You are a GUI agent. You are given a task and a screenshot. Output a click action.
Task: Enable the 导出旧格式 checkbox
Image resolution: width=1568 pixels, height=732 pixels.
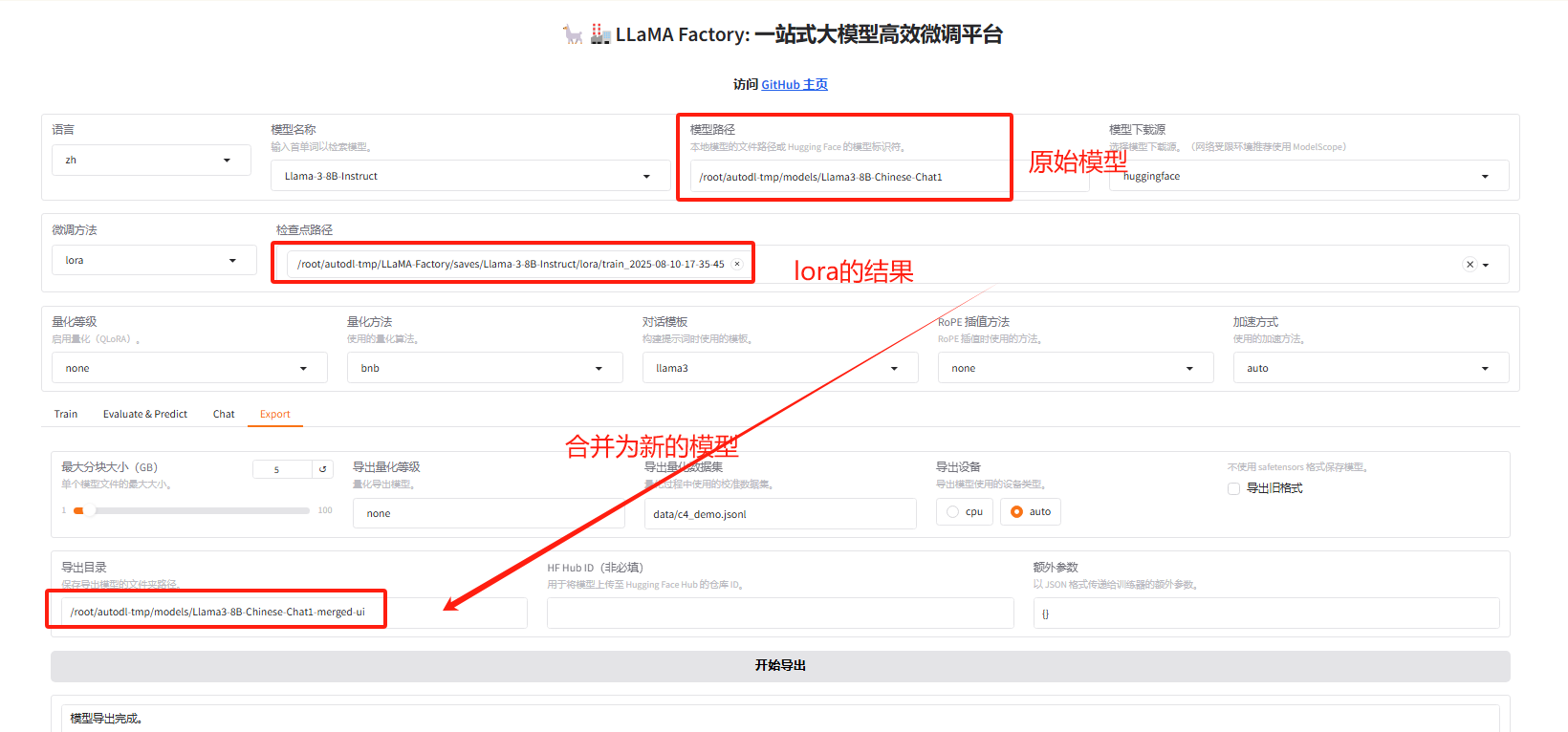[1234, 488]
